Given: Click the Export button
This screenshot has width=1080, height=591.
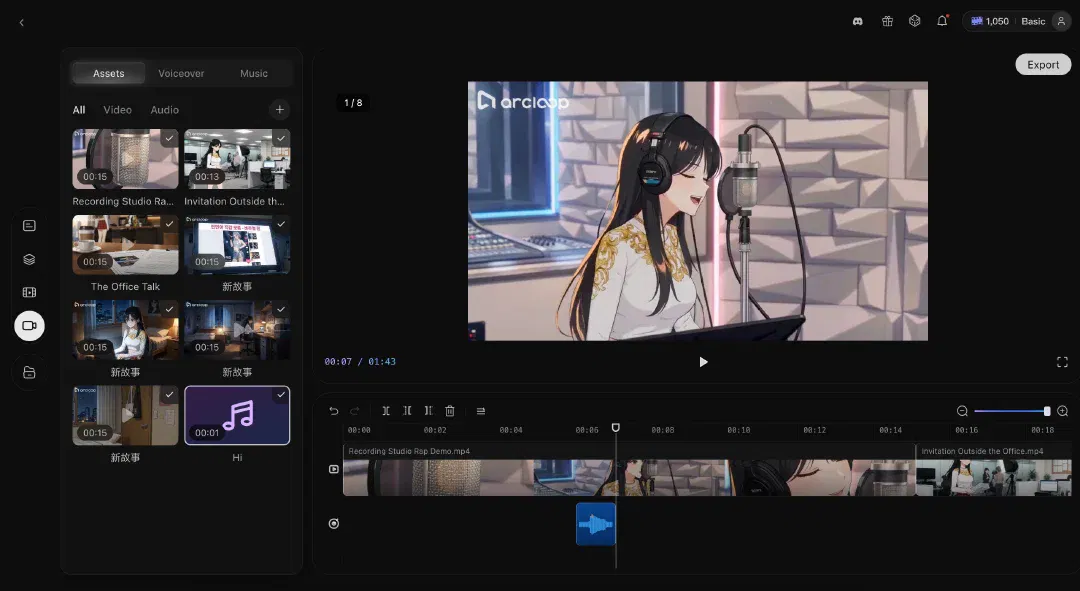Looking at the screenshot, I should click(x=1043, y=64).
